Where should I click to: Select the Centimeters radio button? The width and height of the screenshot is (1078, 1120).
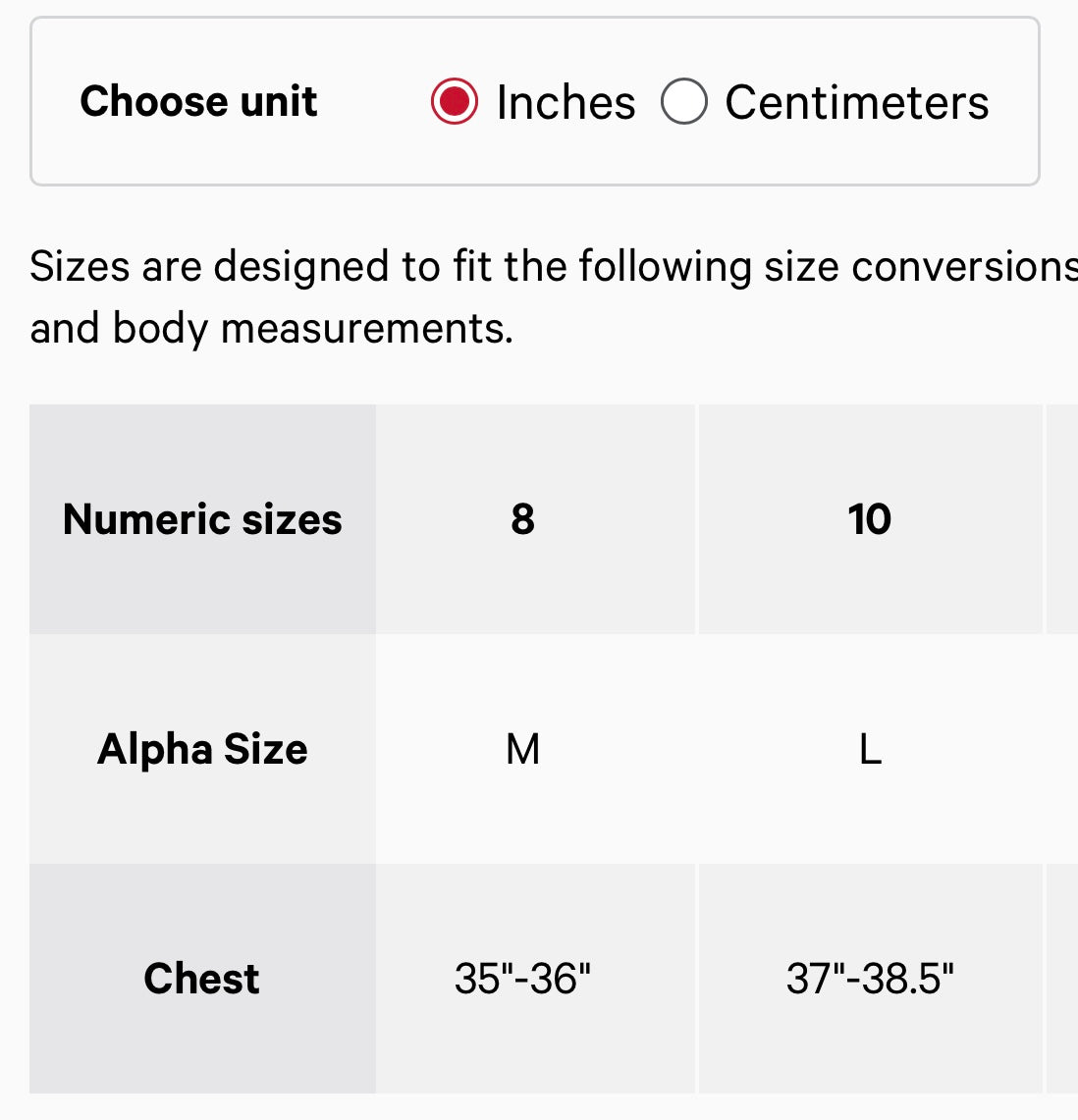(x=684, y=102)
